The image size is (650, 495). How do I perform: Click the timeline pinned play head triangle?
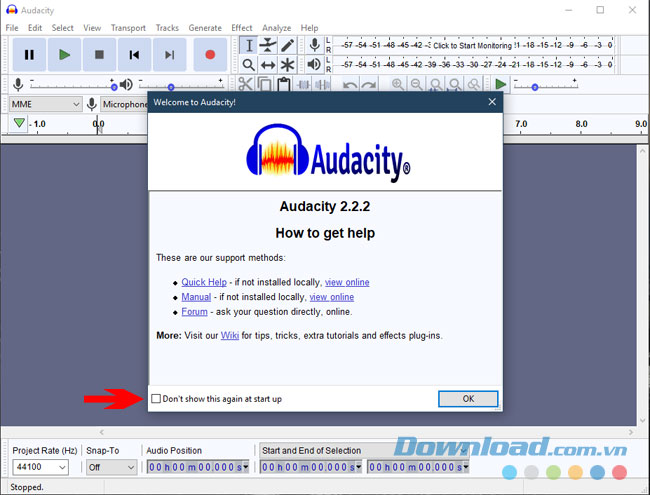(x=19, y=123)
